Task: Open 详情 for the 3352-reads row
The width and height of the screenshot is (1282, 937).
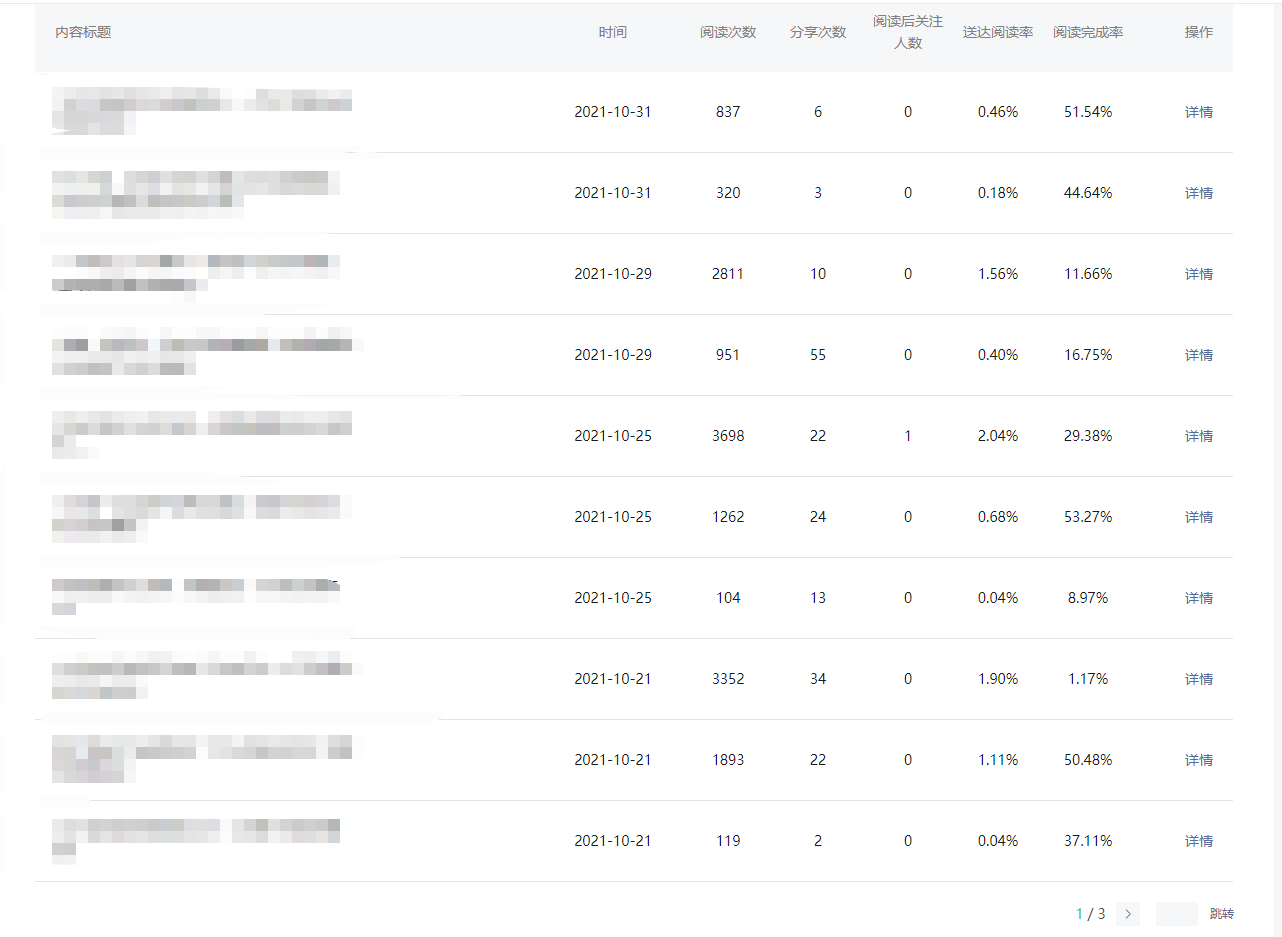Action: 1198,679
